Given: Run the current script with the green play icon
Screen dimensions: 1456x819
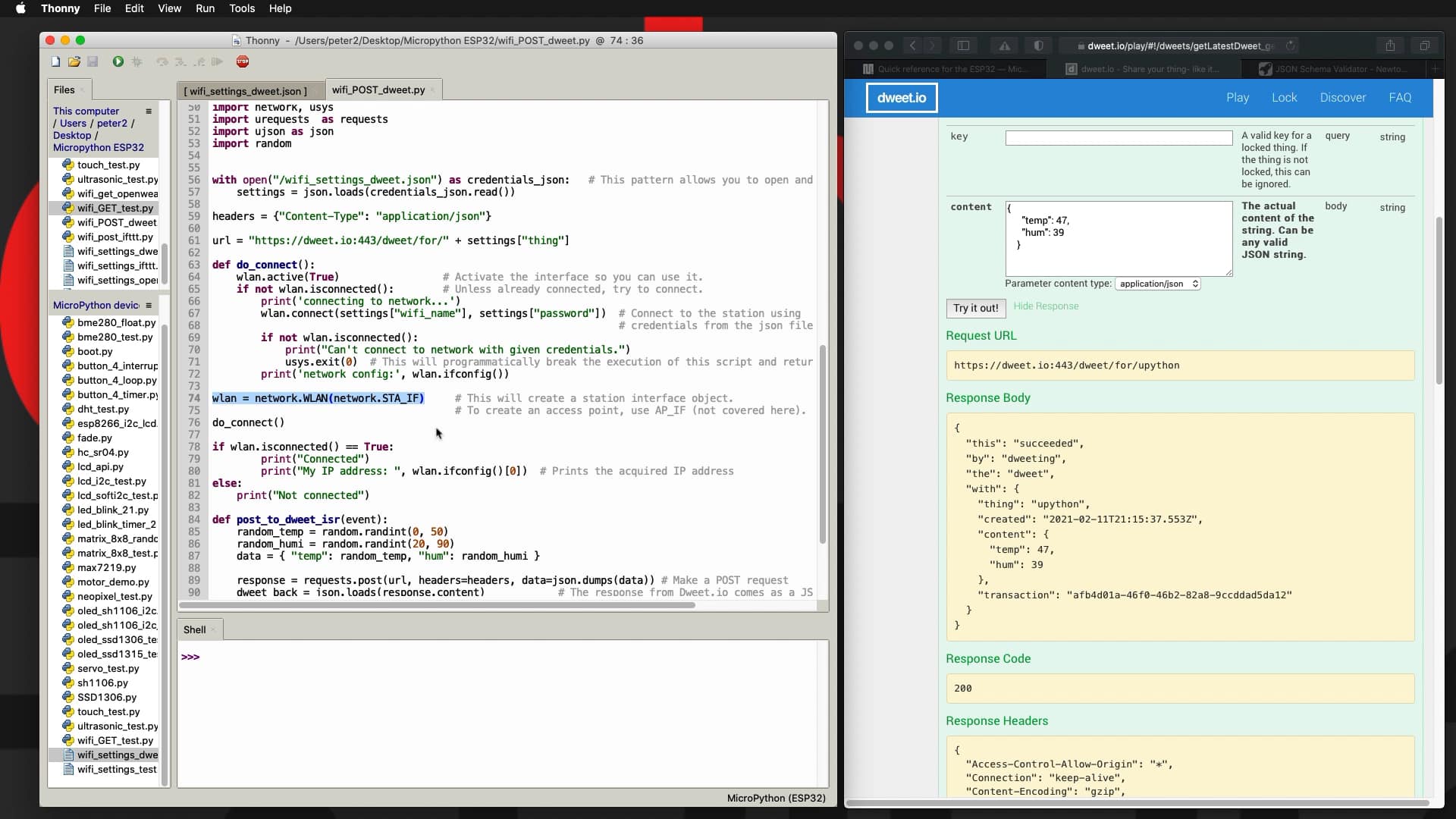Looking at the screenshot, I should [118, 61].
